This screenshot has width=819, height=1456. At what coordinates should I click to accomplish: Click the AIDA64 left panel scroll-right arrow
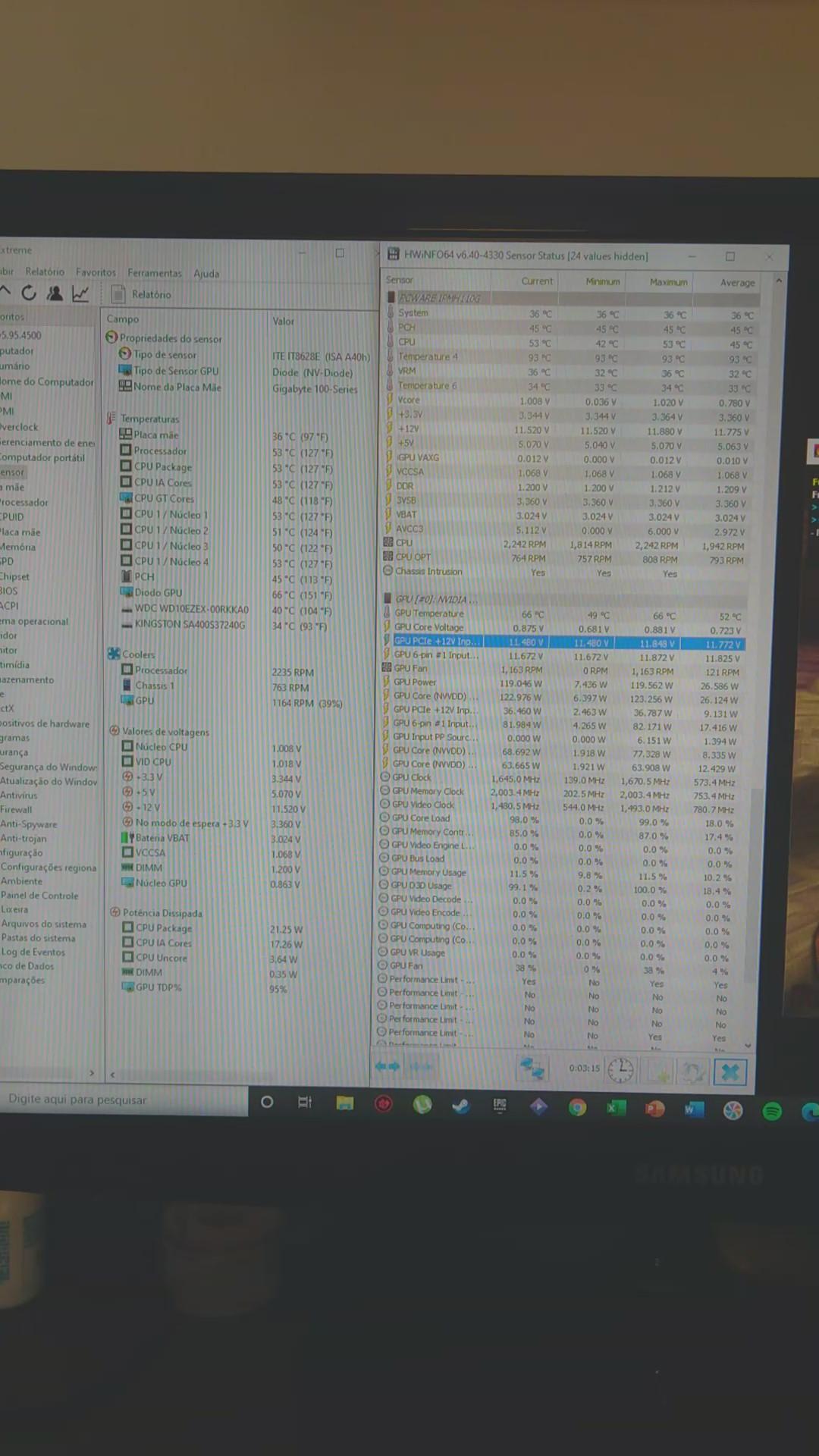click(x=92, y=1072)
